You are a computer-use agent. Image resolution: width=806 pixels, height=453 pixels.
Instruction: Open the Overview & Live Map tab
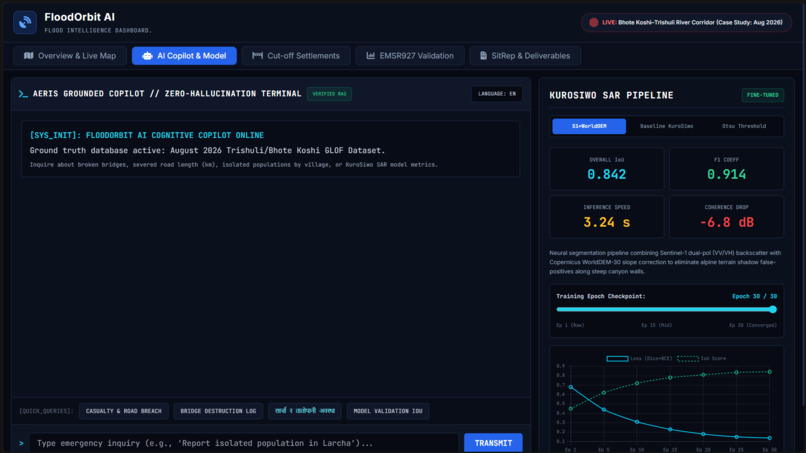(70, 56)
